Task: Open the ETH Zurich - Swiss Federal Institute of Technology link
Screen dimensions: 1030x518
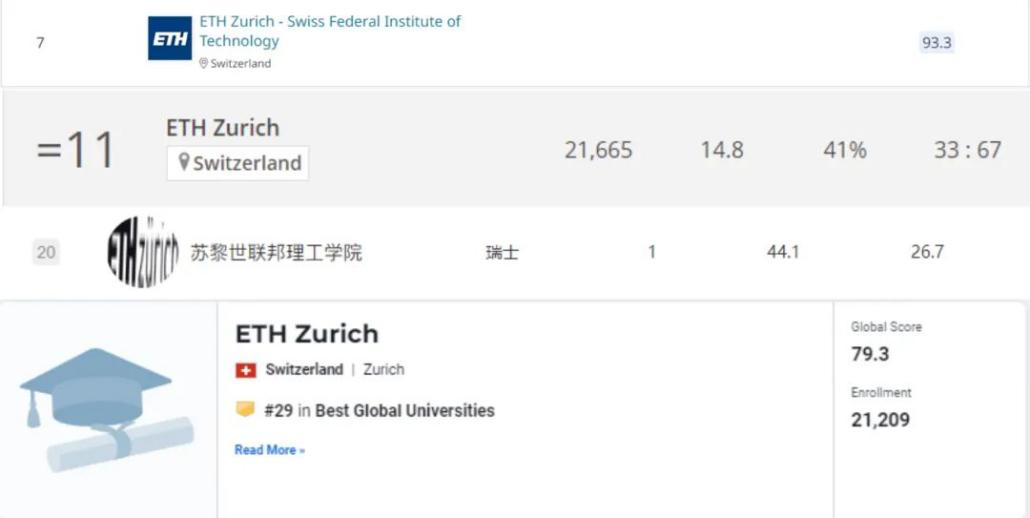Action: (329, 31)
